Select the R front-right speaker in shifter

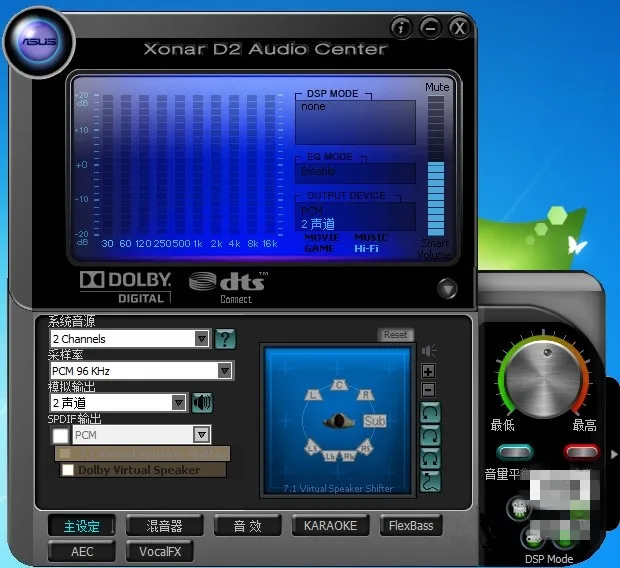(366, 395)
